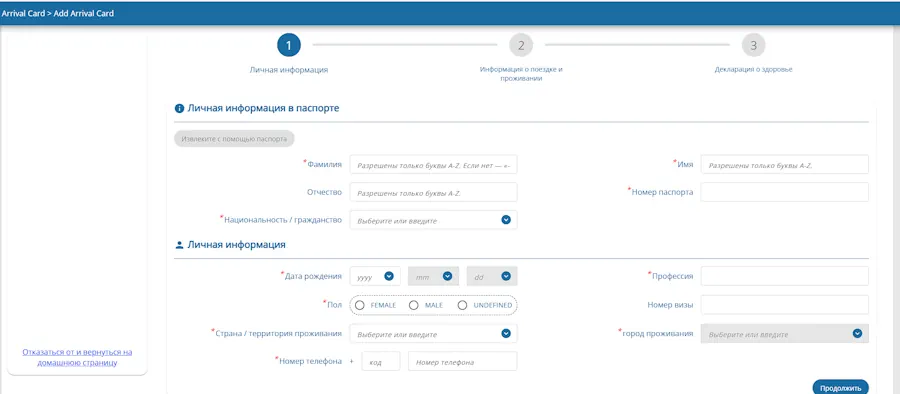This screenshot has width=900, height=394.
Task: Select the MALE radio button
Action: pyautogui.click(x=413, y=306)
